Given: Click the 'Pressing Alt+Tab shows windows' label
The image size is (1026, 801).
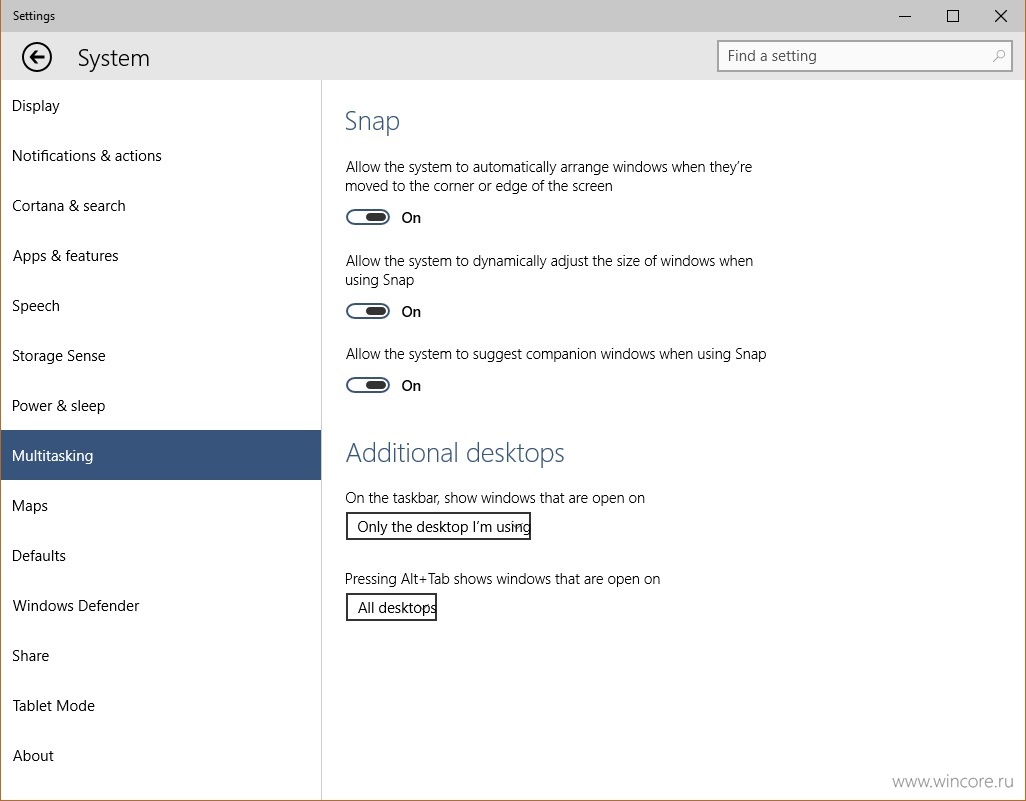Looking at the screenshot, I should tap(503, 578).
